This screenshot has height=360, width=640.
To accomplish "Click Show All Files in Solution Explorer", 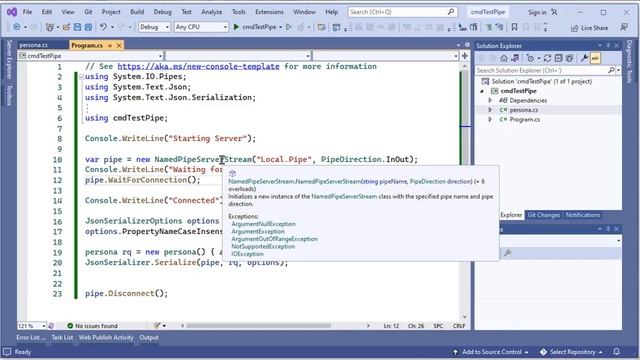I will click(x=569, y=58).
